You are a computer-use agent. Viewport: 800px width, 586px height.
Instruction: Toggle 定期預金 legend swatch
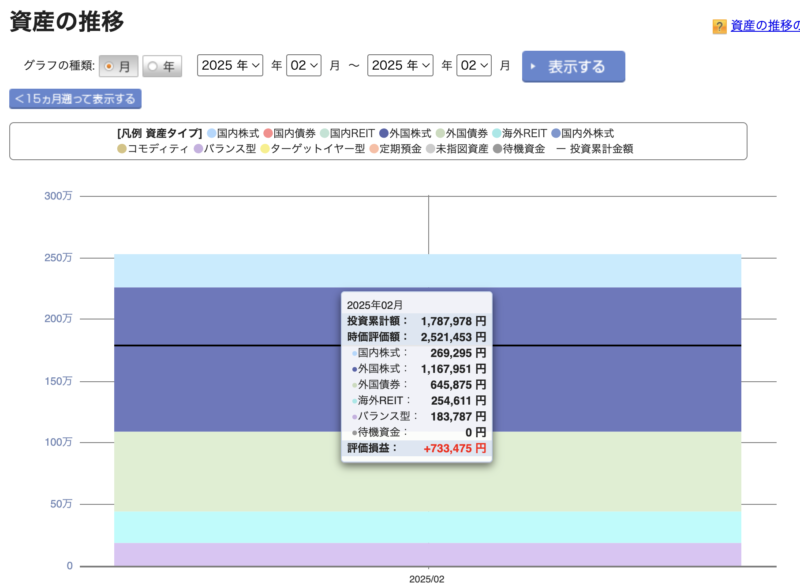coord(374,149)
